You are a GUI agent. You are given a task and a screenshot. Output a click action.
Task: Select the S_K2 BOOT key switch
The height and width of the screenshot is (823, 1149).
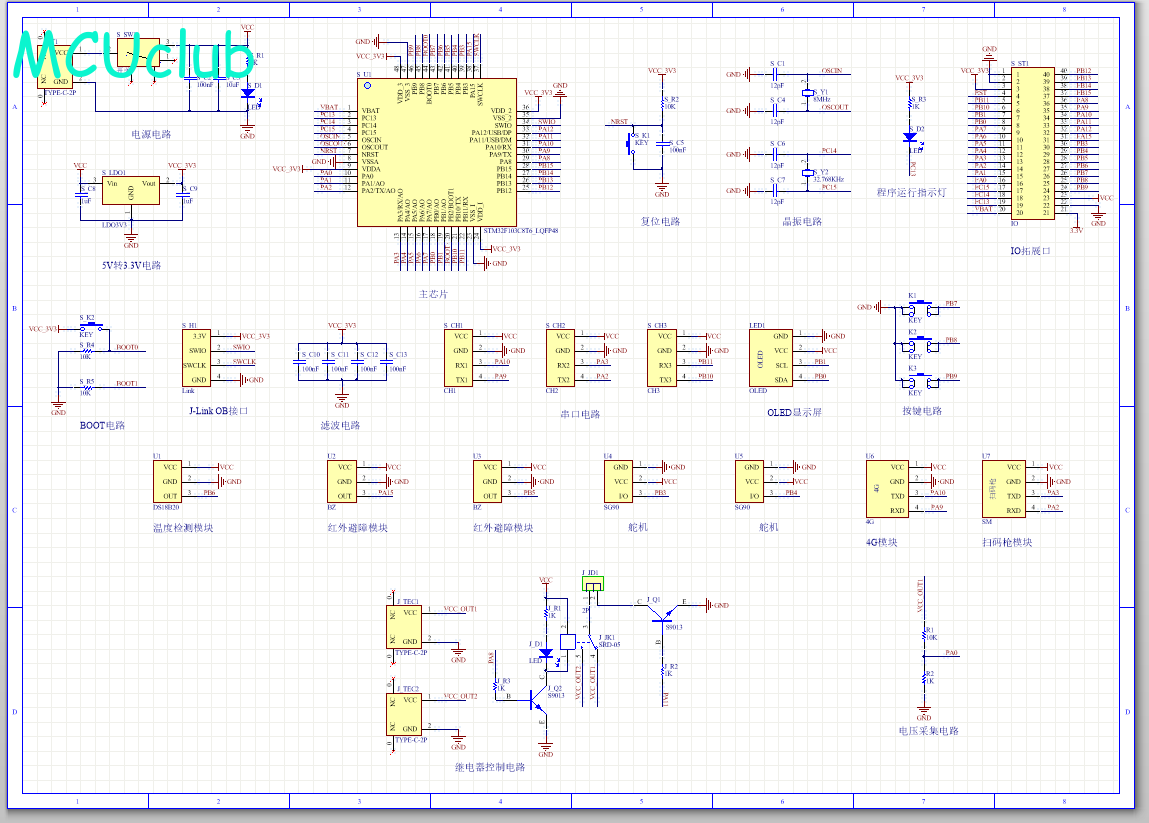92,326
